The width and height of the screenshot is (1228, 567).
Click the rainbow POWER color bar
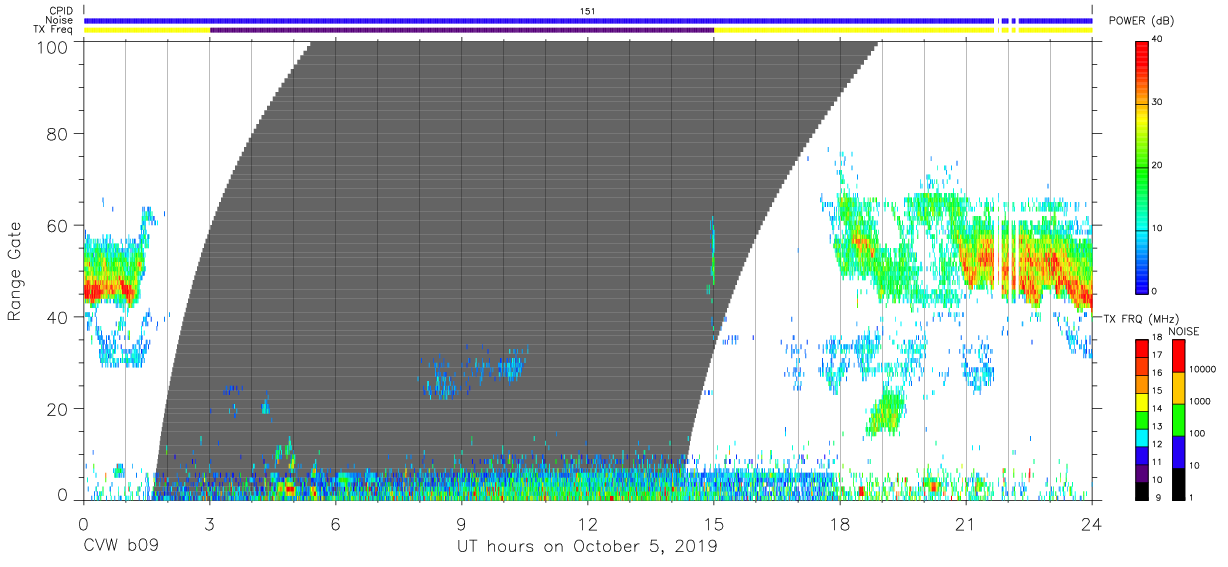(1142, 166)
